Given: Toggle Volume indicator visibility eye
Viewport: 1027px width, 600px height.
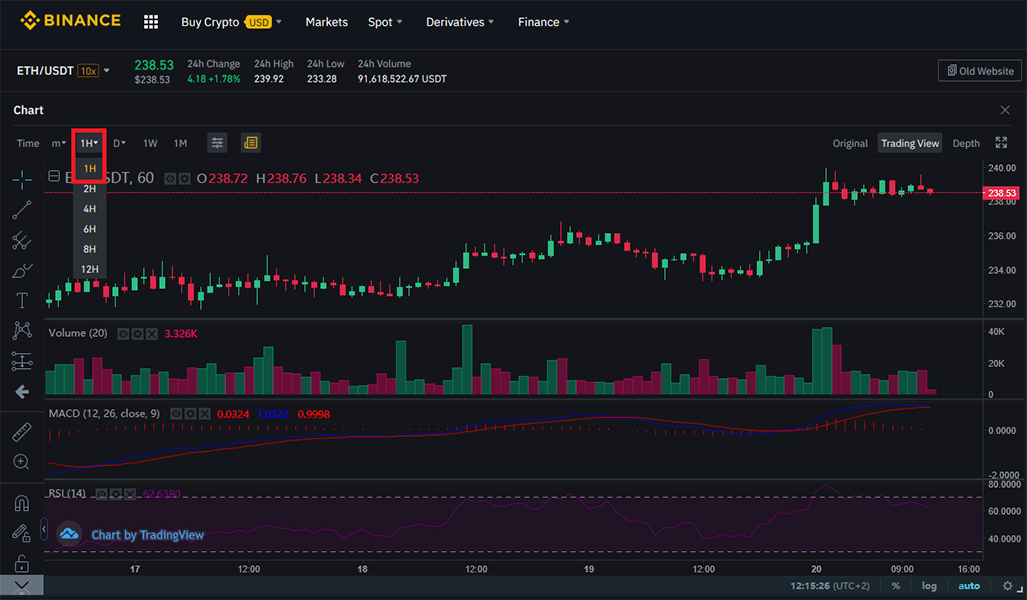Looking at the screenshot, I should (x=123, y=334).
